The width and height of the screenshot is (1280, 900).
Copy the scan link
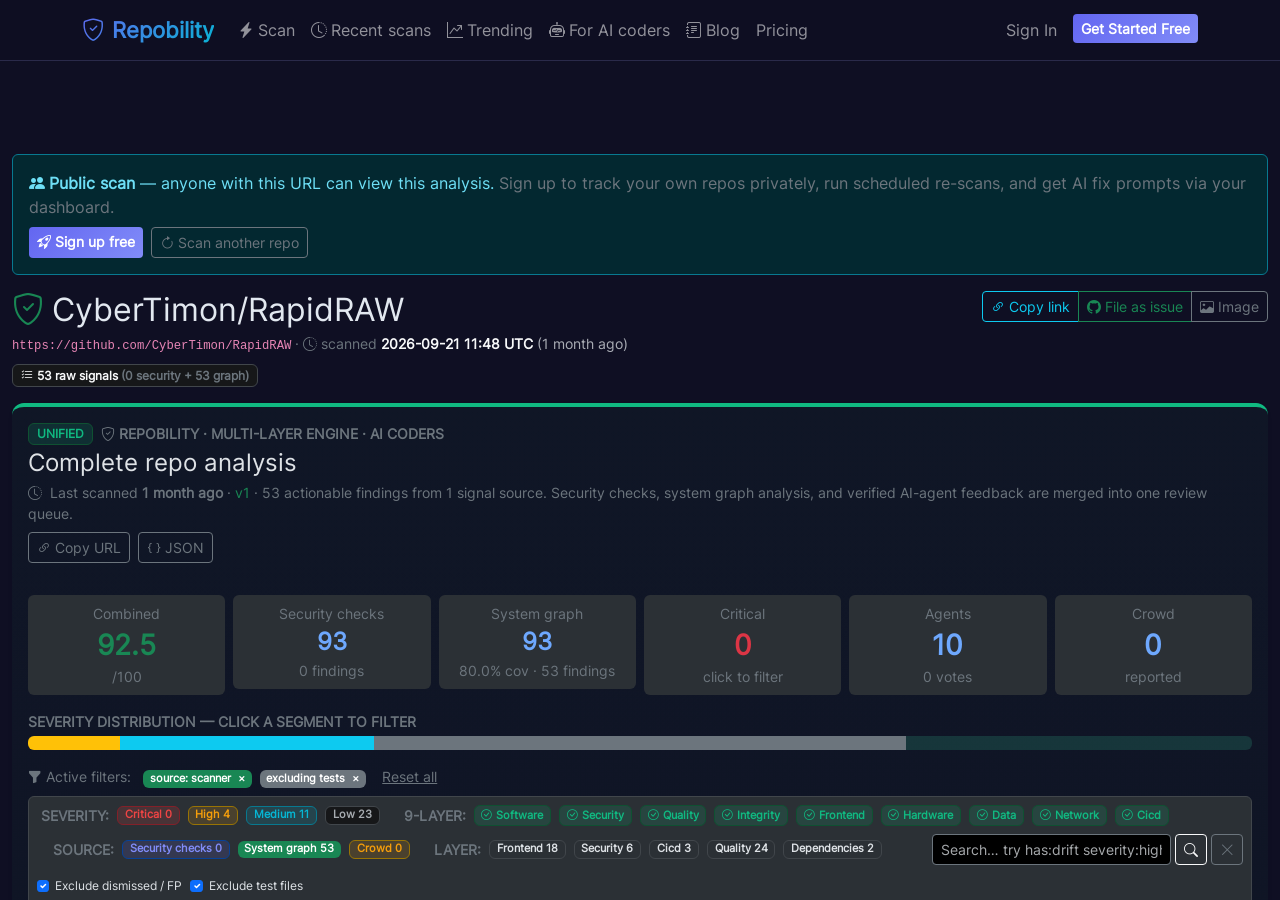tap(1030, 307)
